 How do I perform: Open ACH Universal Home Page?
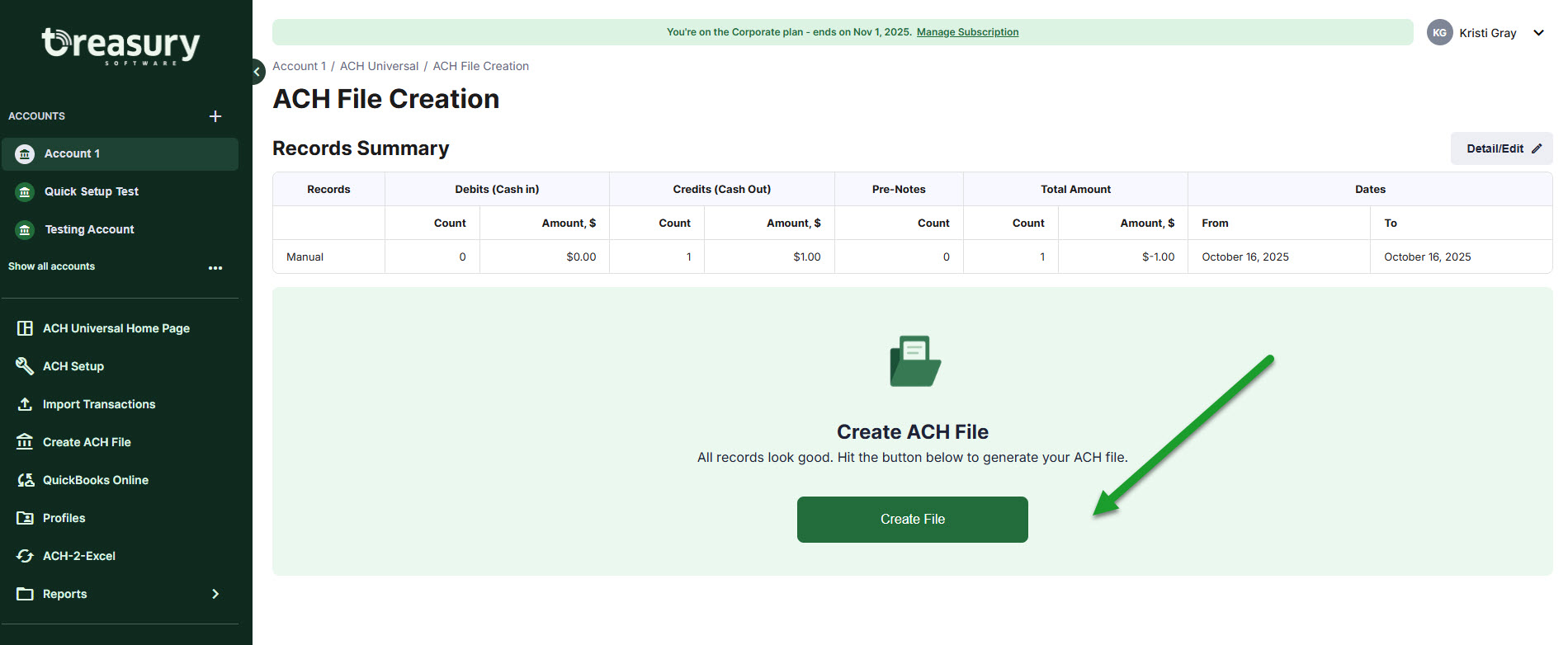click(116, 328)
